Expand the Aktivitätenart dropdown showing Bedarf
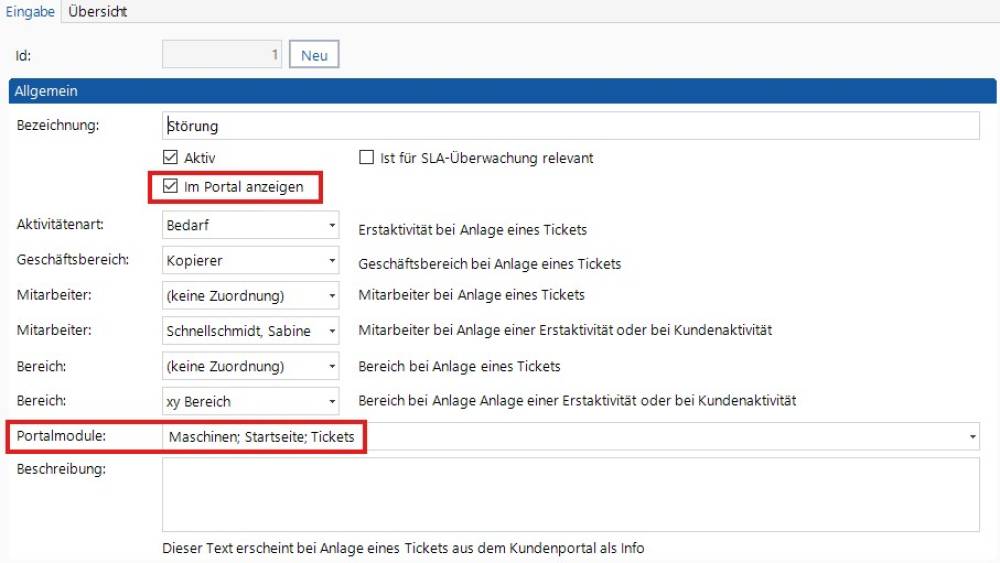 pyautogui.click(x=250, y=225)
